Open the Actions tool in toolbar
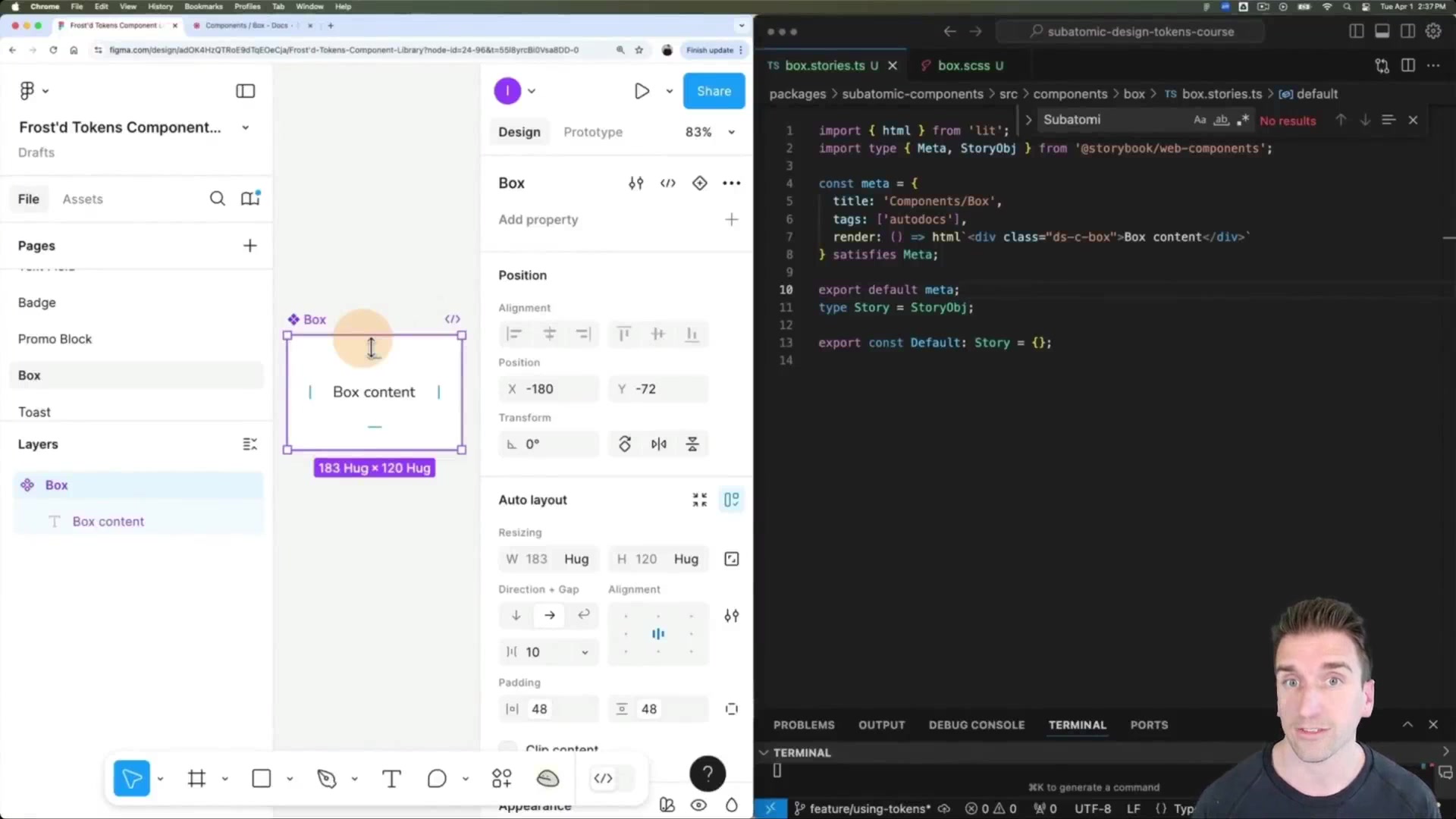This screenshot has width=1456, height=819. (501, 778)
